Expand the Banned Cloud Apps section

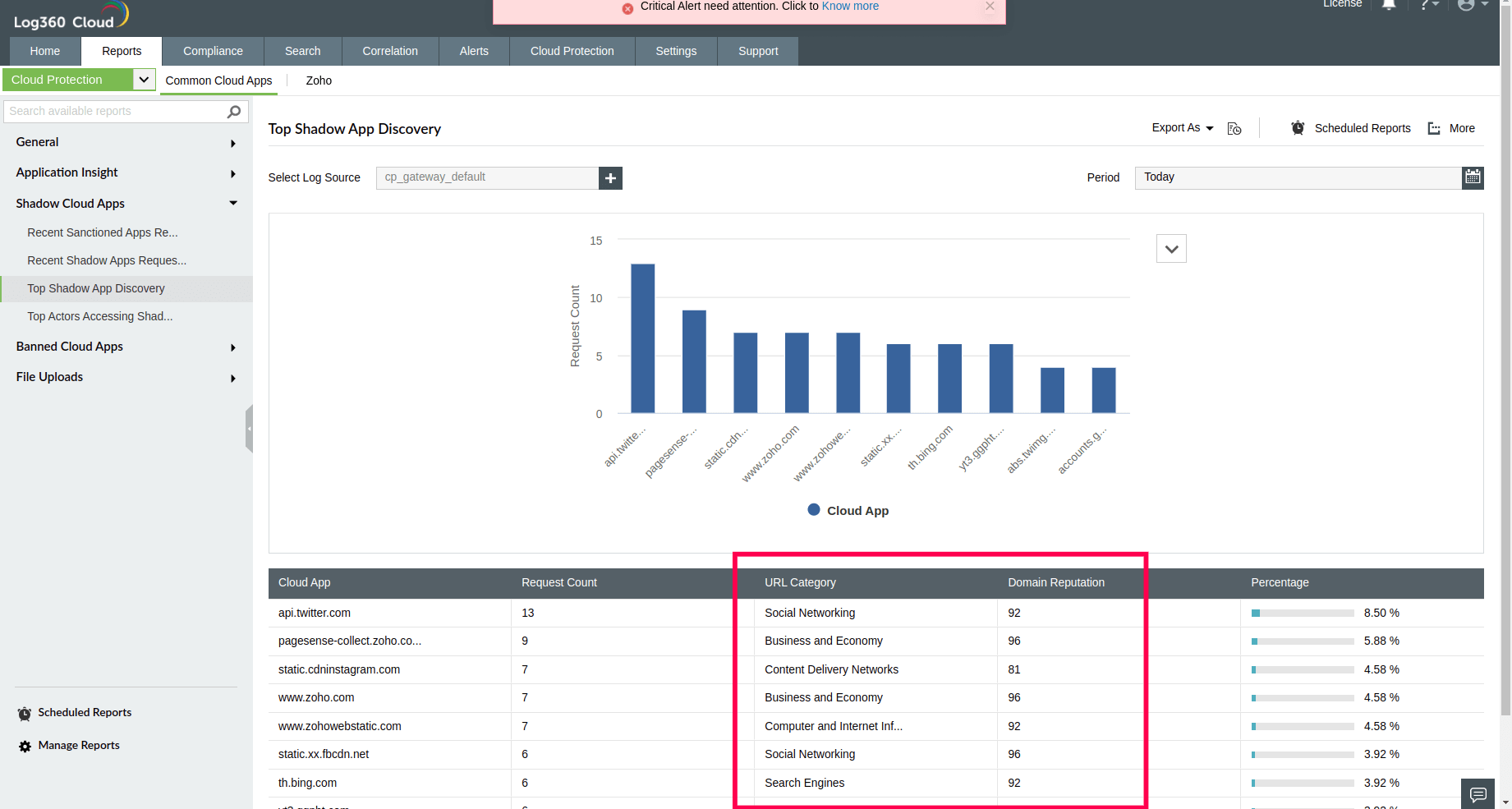pyautogui.click(x=232, y=347)
